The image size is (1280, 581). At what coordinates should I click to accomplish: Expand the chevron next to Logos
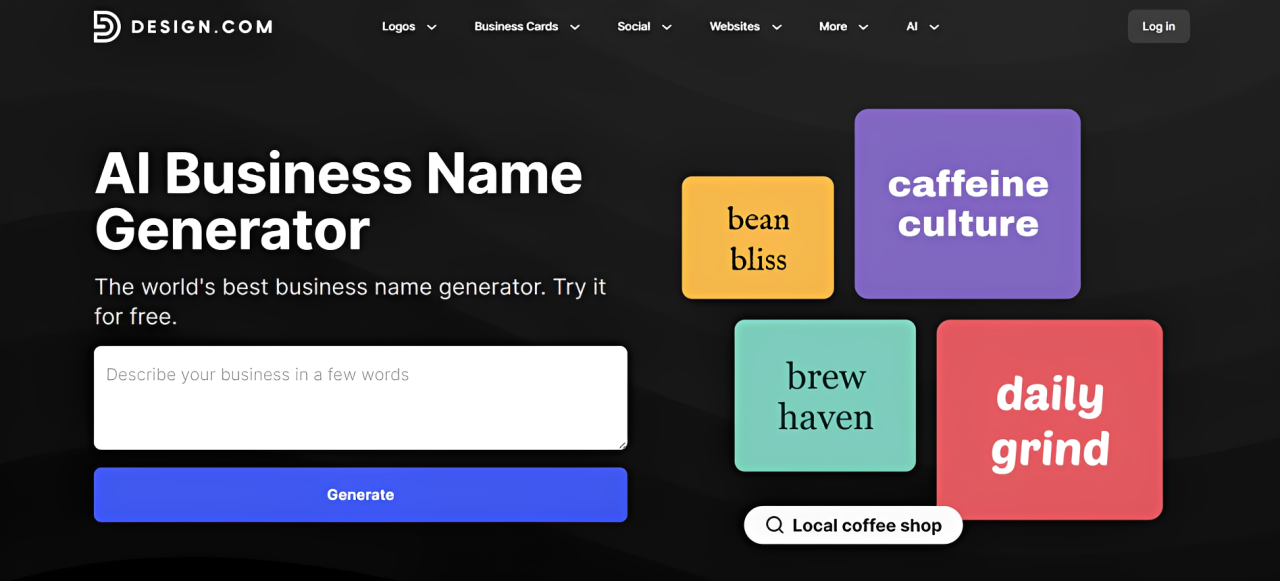(x=432, y=27)
